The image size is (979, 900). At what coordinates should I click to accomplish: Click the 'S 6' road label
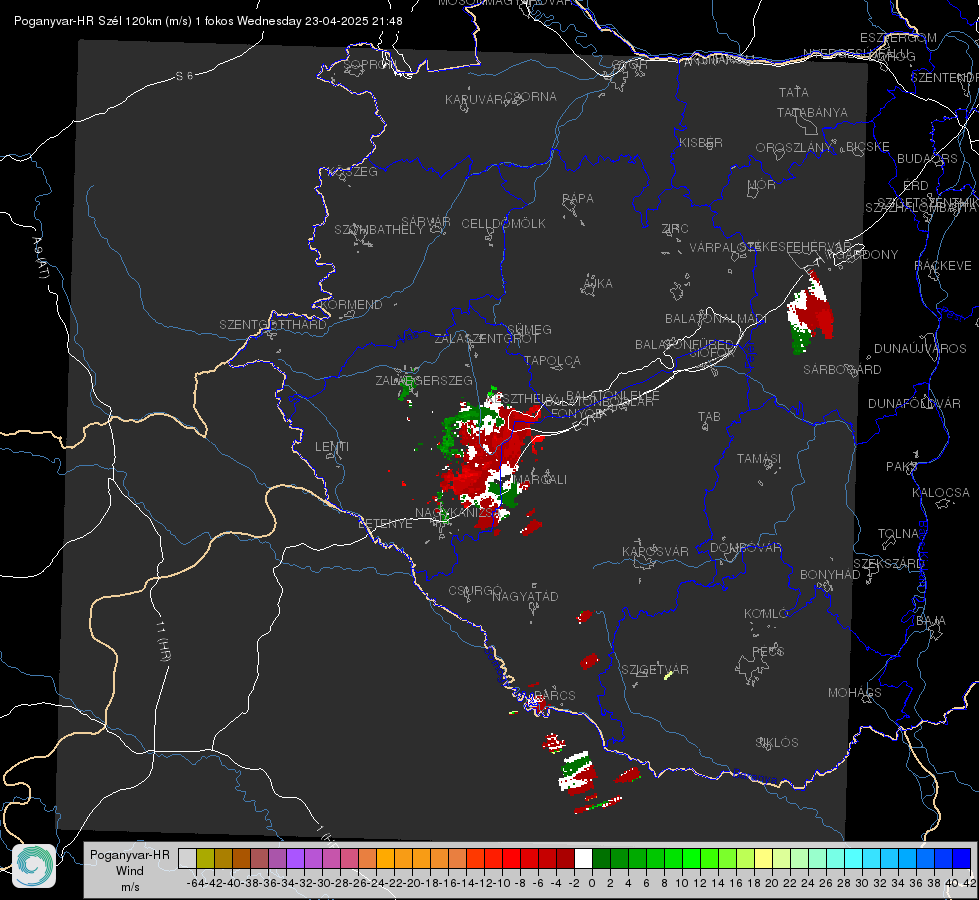[x=184, y=76]
